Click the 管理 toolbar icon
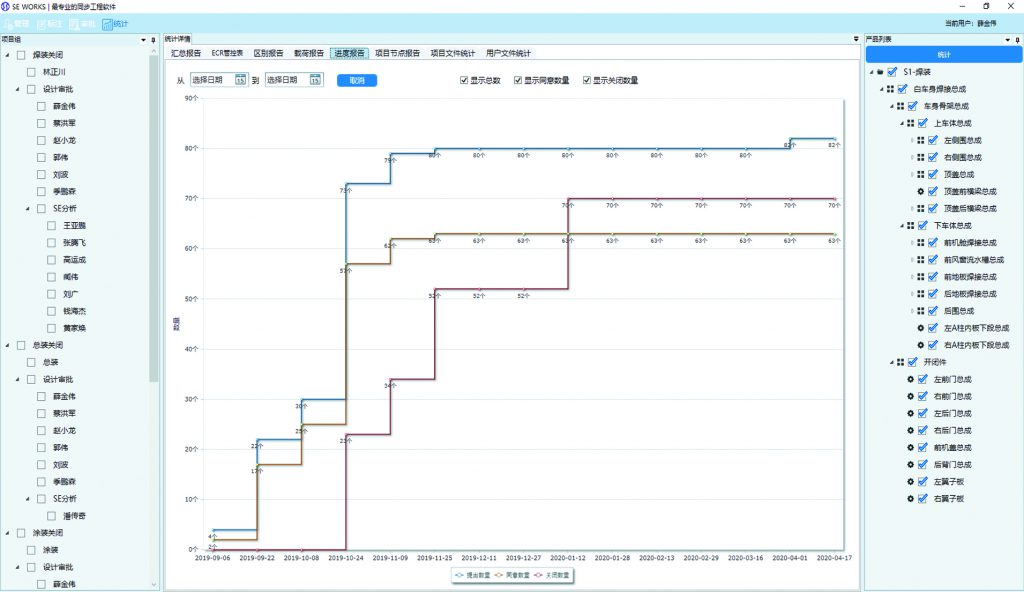The height and width of the screenshot is (592, 1024). coord(16,22)
